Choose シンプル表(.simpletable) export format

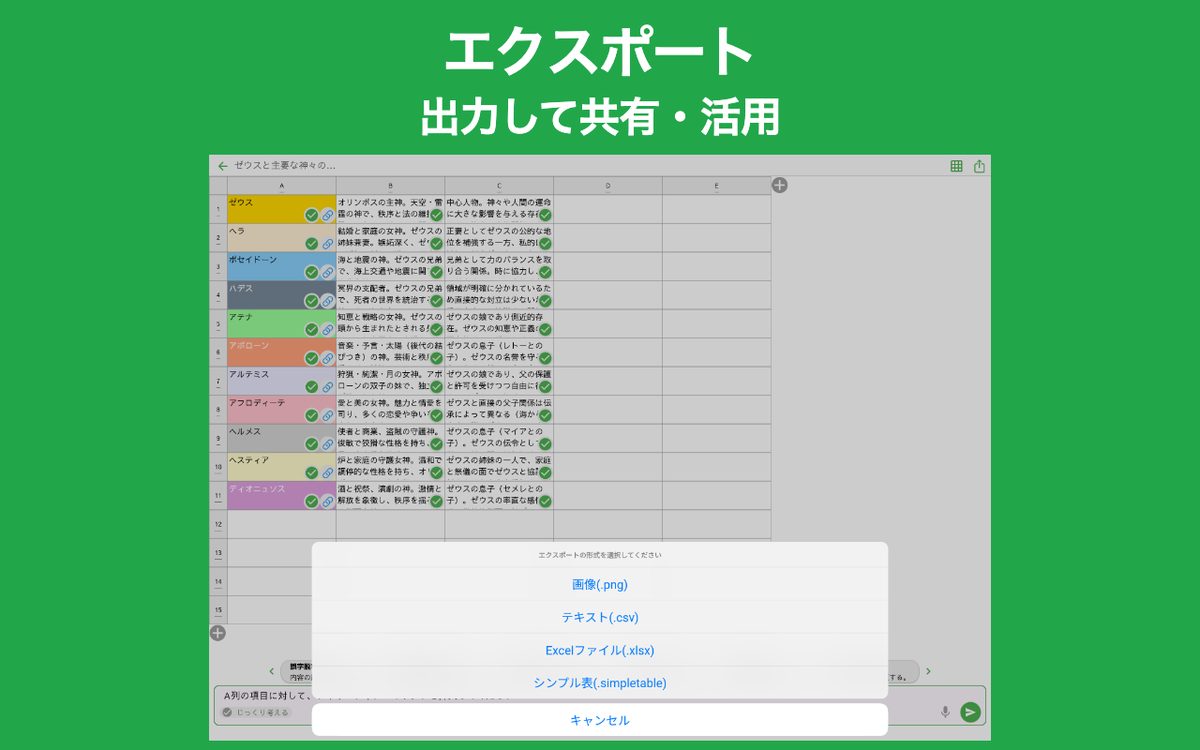[600, 683]
